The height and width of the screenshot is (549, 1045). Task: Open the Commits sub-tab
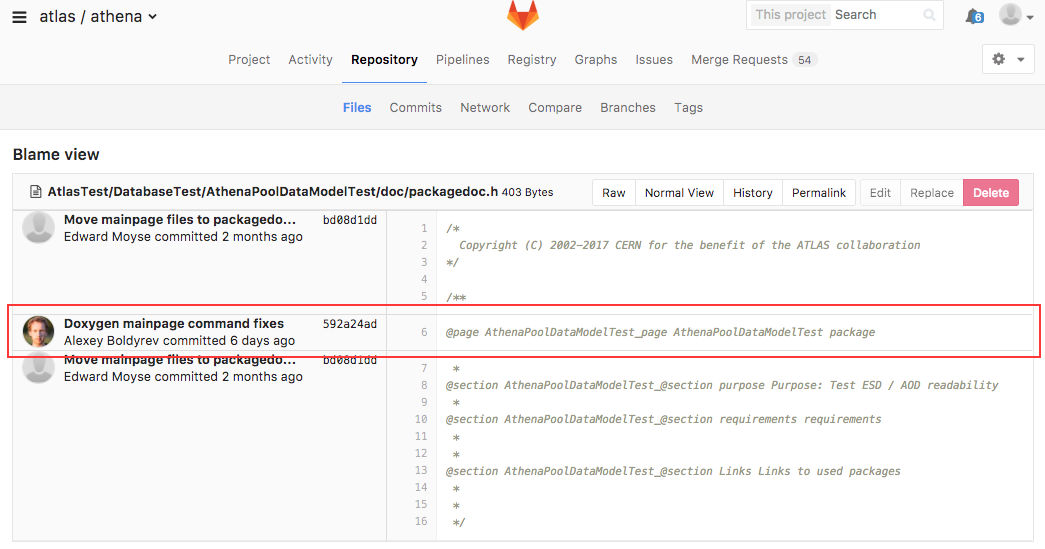pos(416,107)
